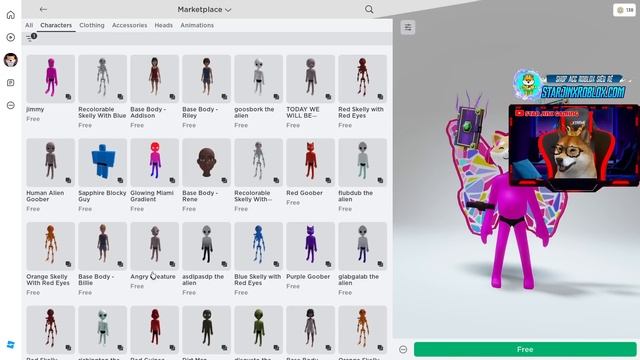The width and height of the screenshot is (640, 360).
Task: Select flubdub the alien thumbnail
Action: [362, 162]
